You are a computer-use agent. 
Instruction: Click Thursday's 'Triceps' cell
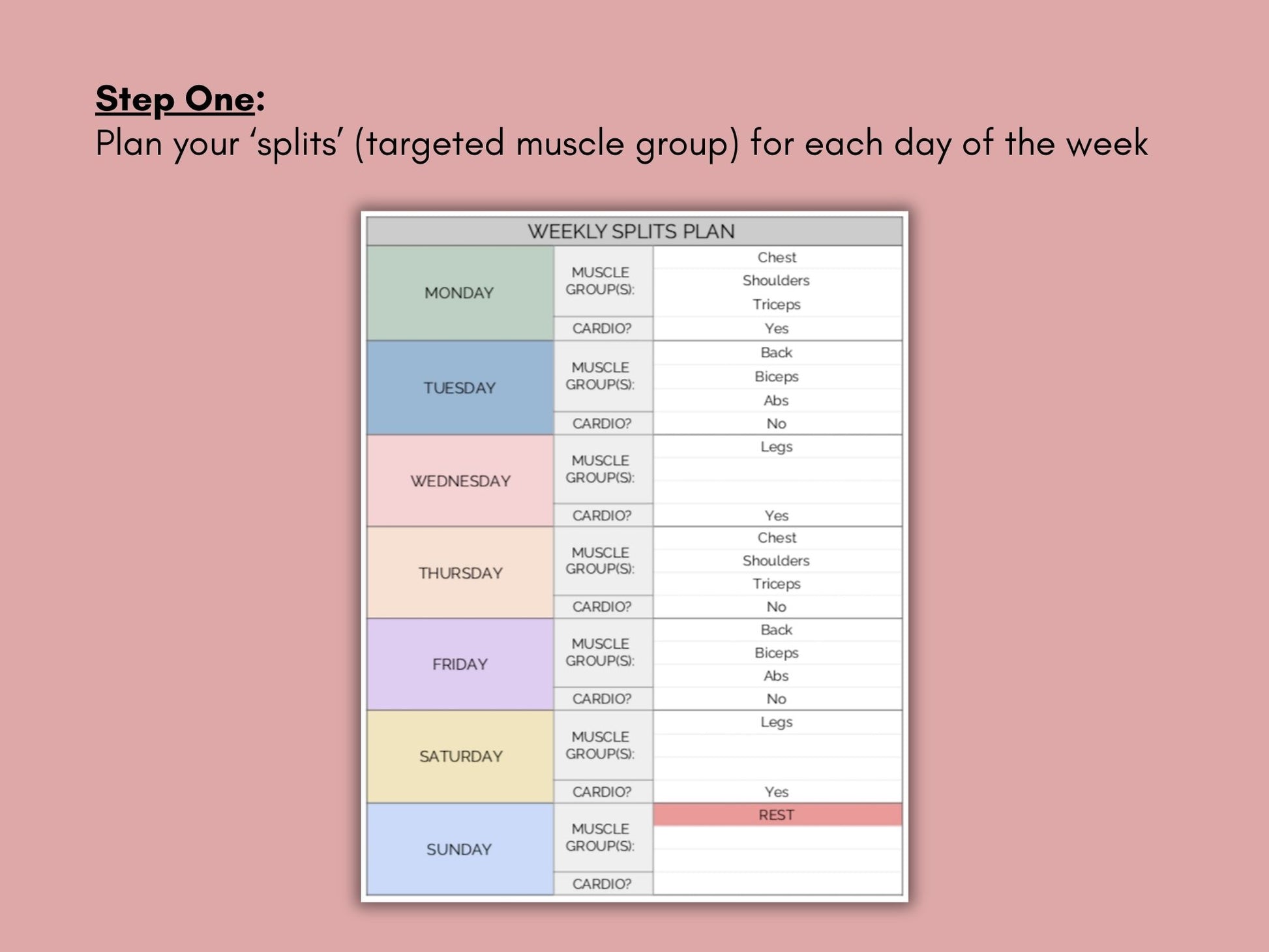pyautogui.click(x=777, y=584)
